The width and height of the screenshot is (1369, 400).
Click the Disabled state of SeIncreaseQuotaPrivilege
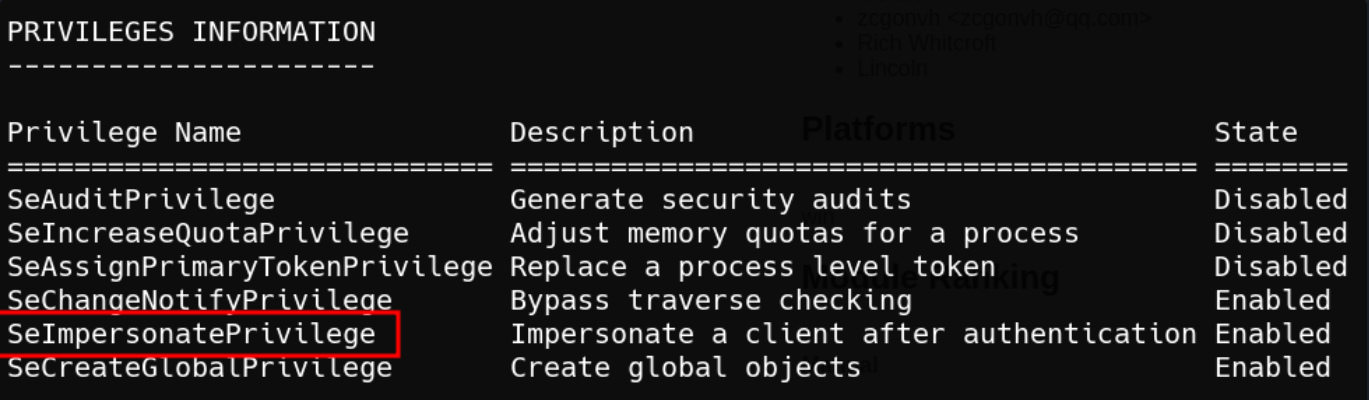pos(1280,234)
